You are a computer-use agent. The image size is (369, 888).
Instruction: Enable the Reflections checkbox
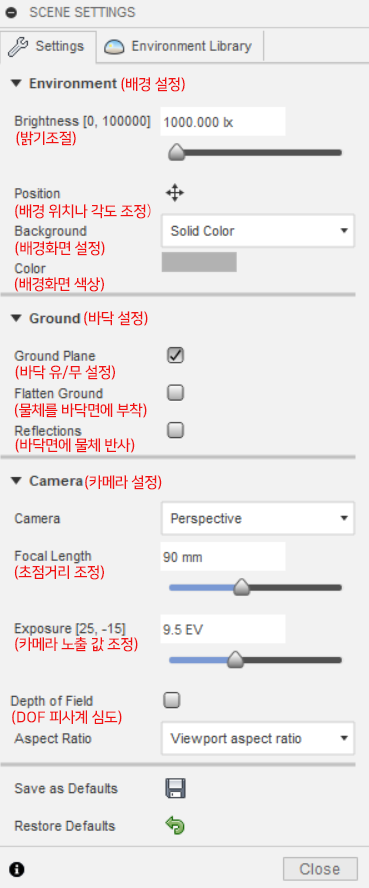[x=175, y=430]
